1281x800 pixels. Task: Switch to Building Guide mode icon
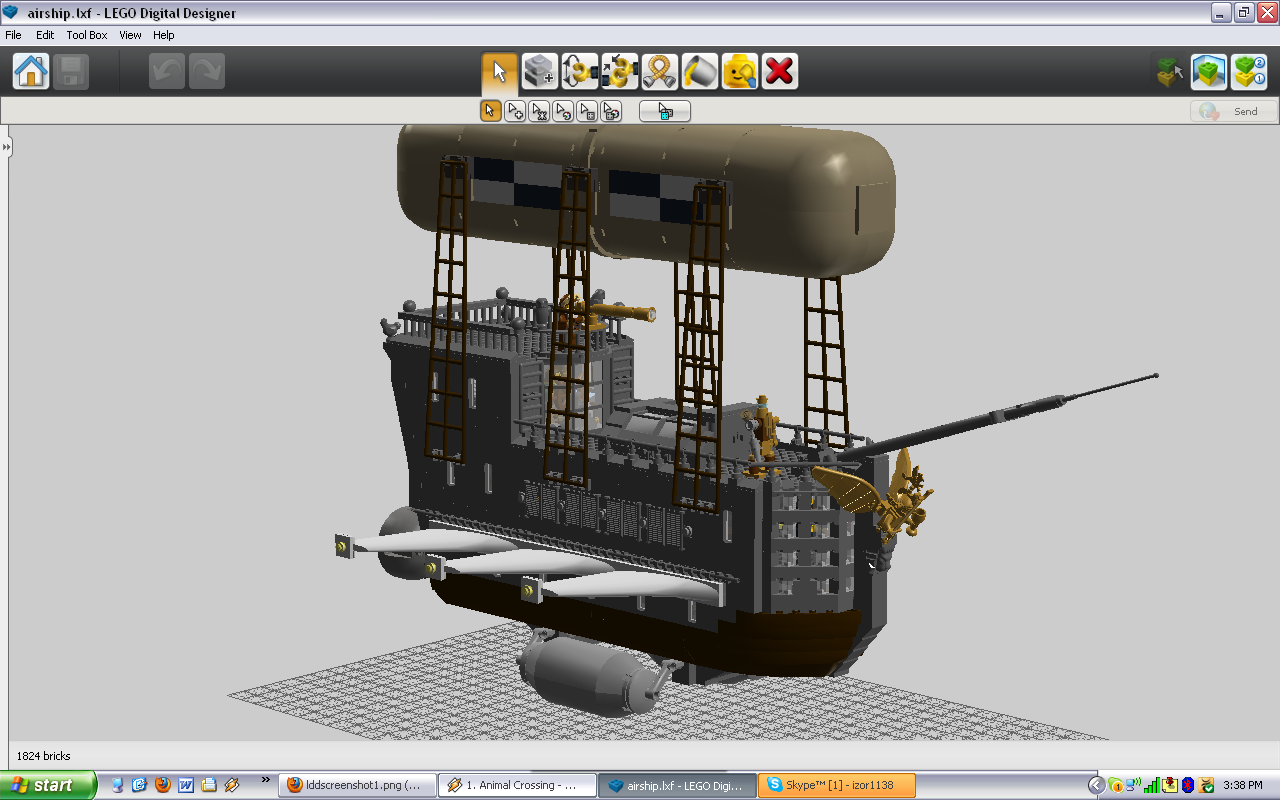point(1249,72)
